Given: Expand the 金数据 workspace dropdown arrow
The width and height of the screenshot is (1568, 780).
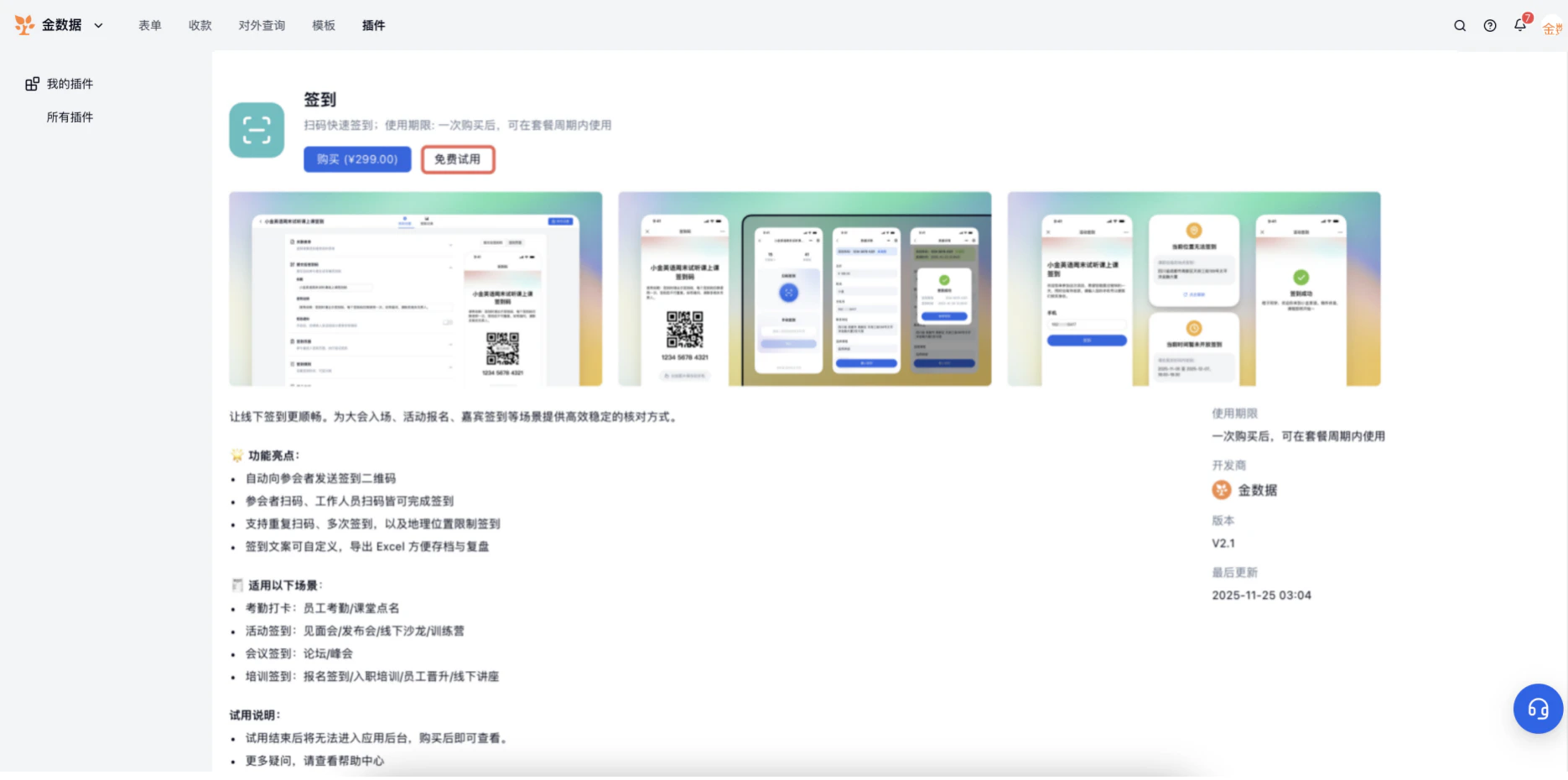Looking at the screenshot, I should click(x=99, y=25).
